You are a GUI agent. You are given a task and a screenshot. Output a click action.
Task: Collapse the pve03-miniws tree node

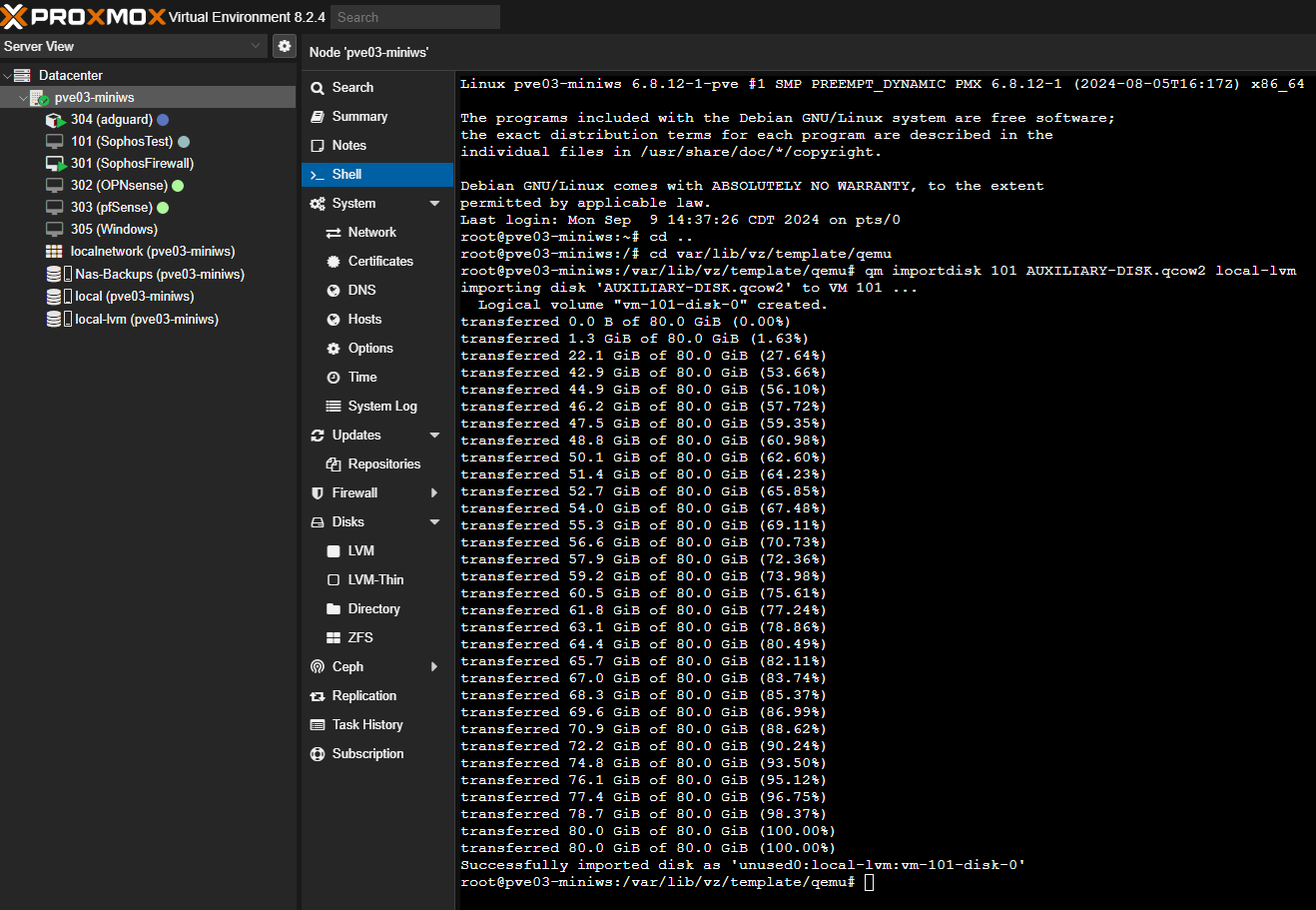pyautogui.click(x=23, y=98)
